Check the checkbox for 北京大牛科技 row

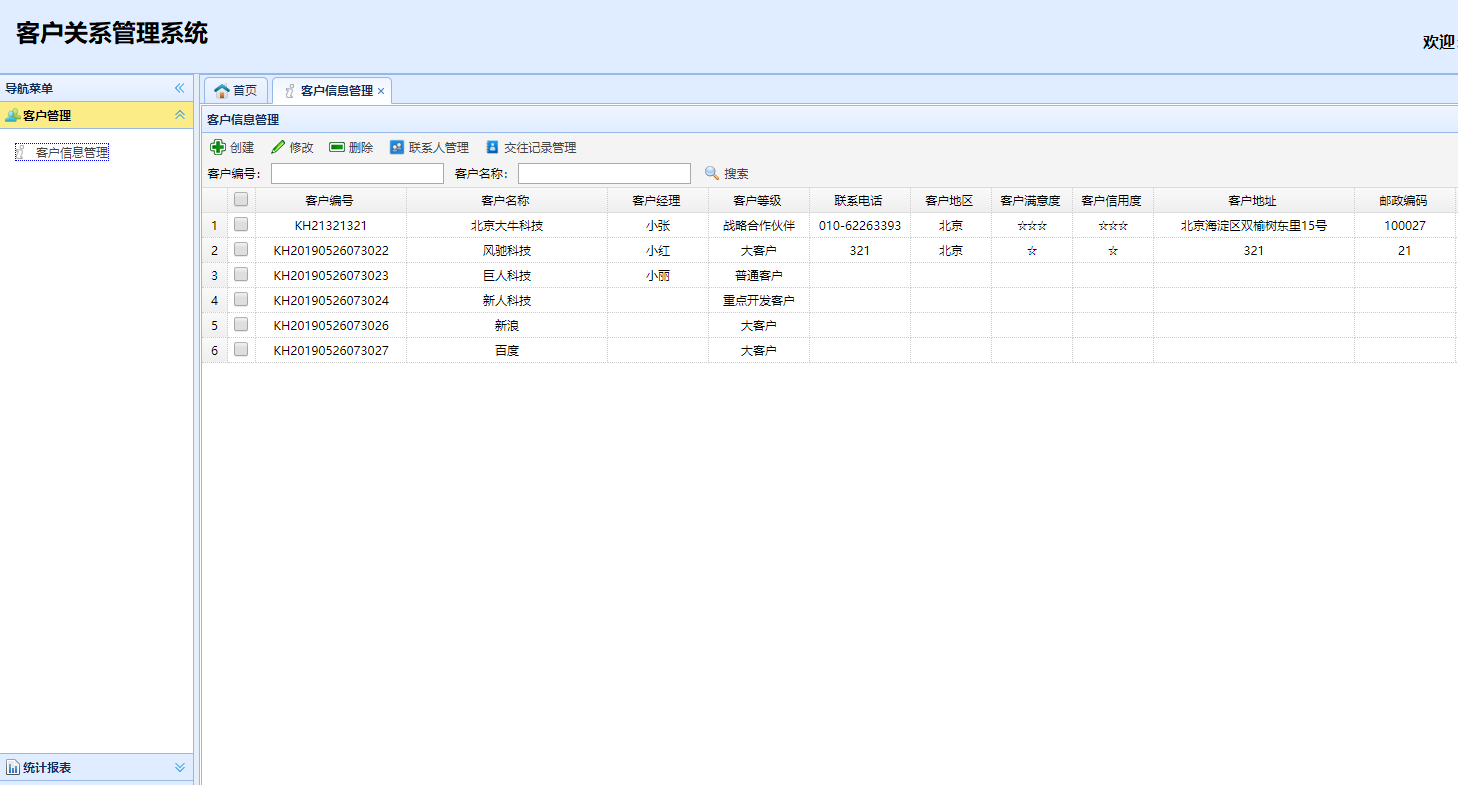240,225
